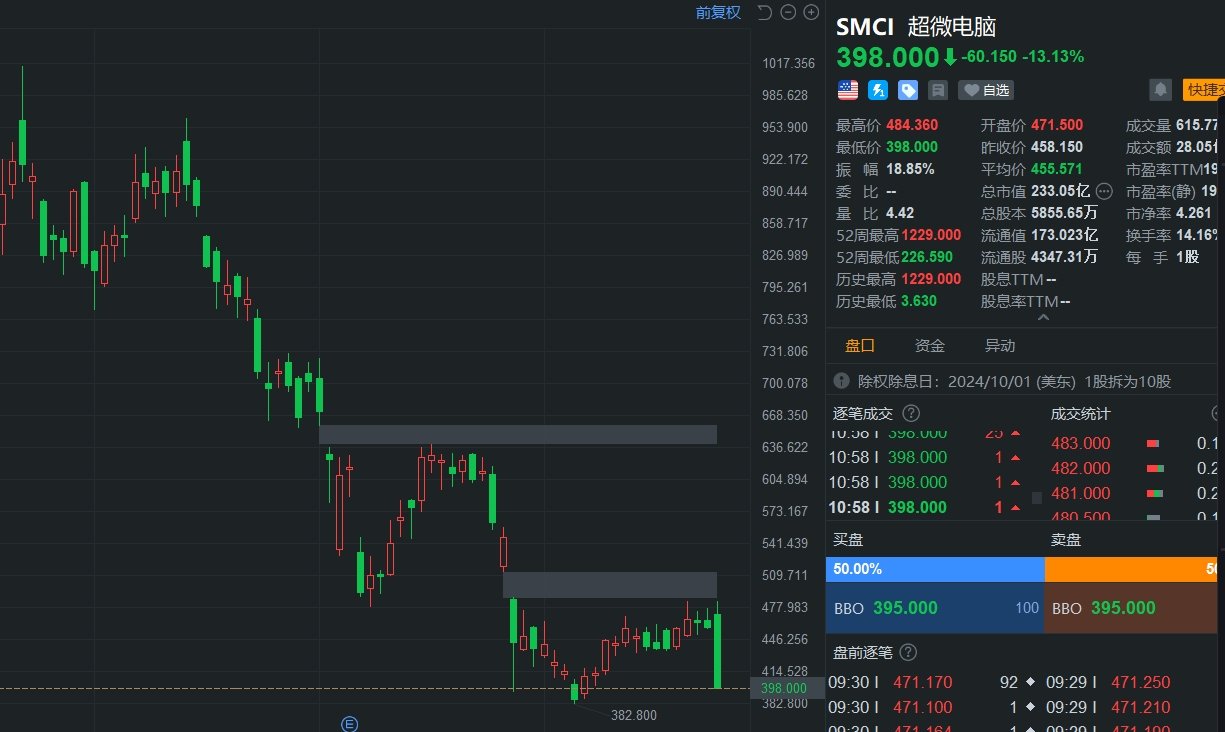Switch to the 异动 tab
The width and height of the screenshot is (1225, 732).
pyautogui.click(x=999, y=345)
